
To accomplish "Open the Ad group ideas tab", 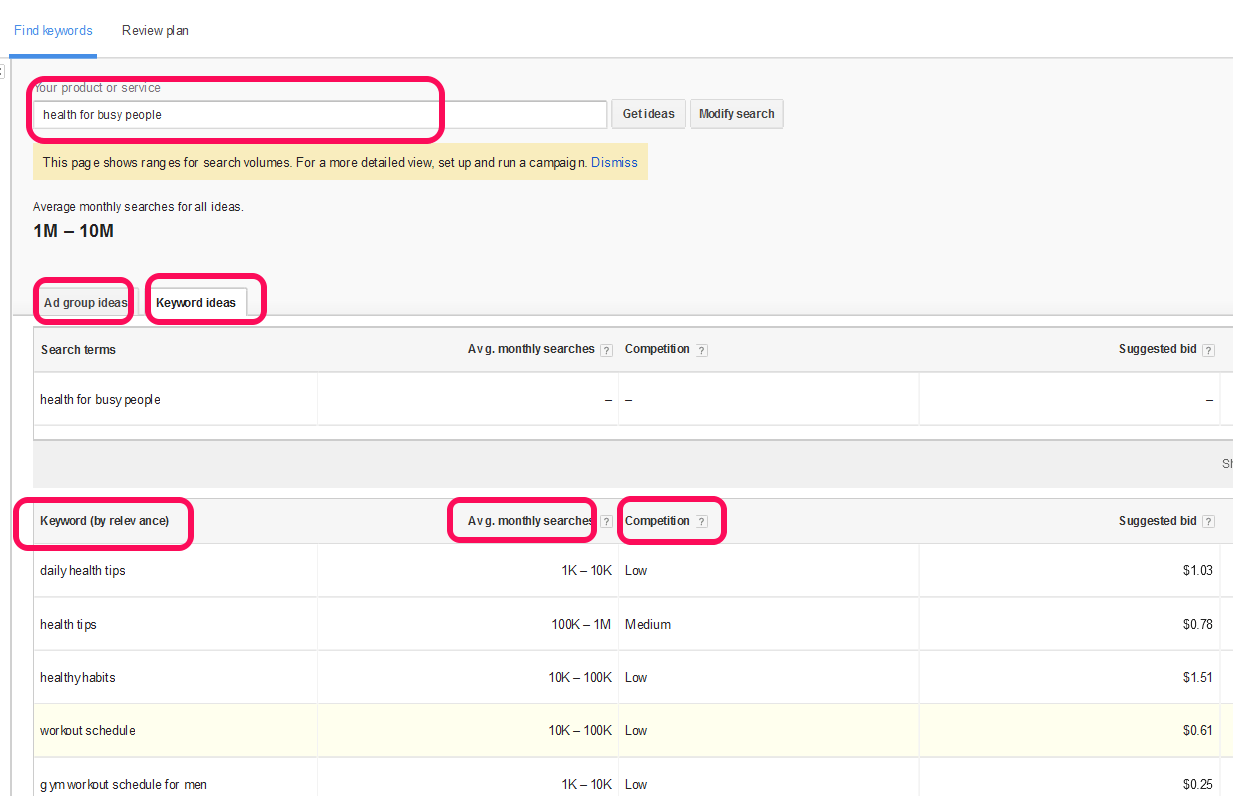I will tap(83, 300).
